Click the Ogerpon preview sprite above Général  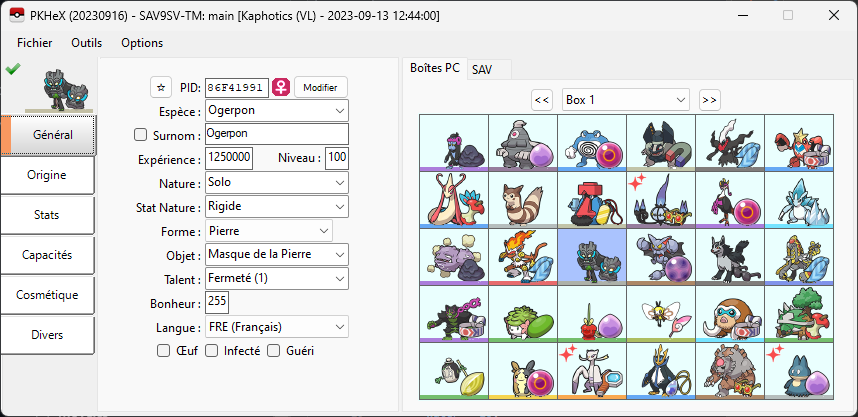[x=65, y=90]
